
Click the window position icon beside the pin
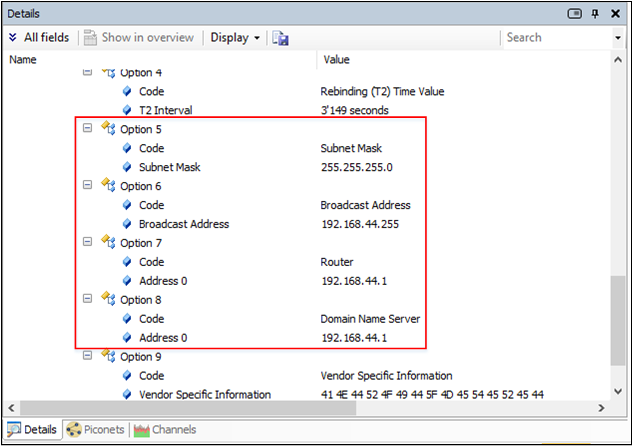pyautogui.click(x=574, y=14)
